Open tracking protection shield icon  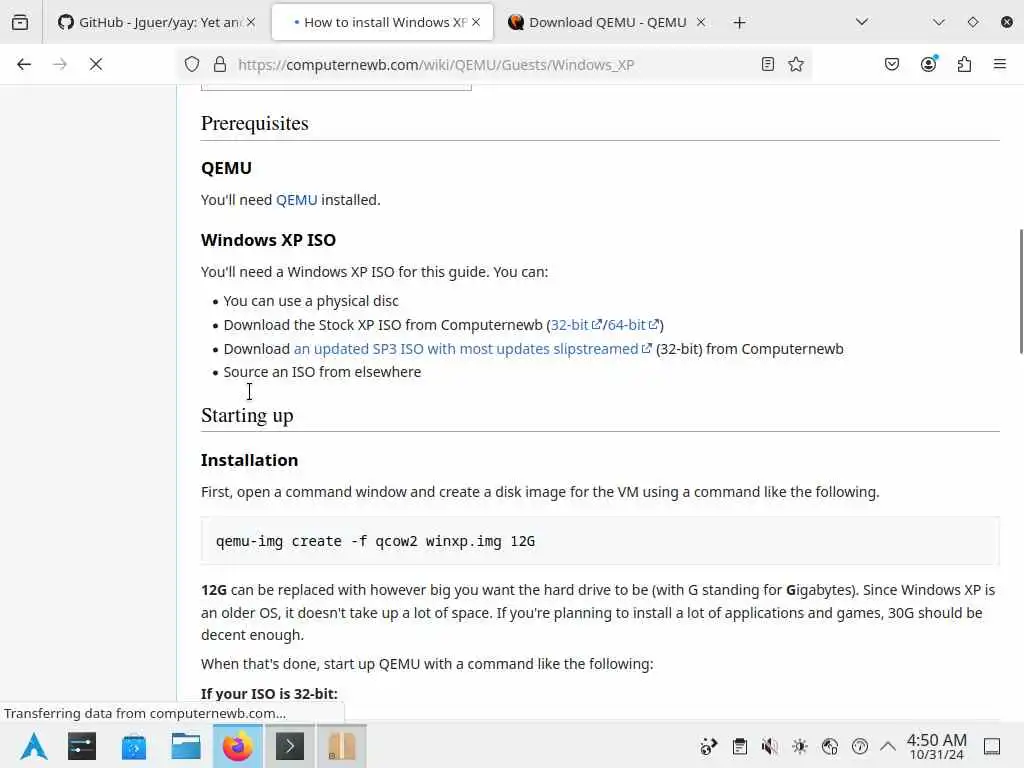(x=192, y=64)
